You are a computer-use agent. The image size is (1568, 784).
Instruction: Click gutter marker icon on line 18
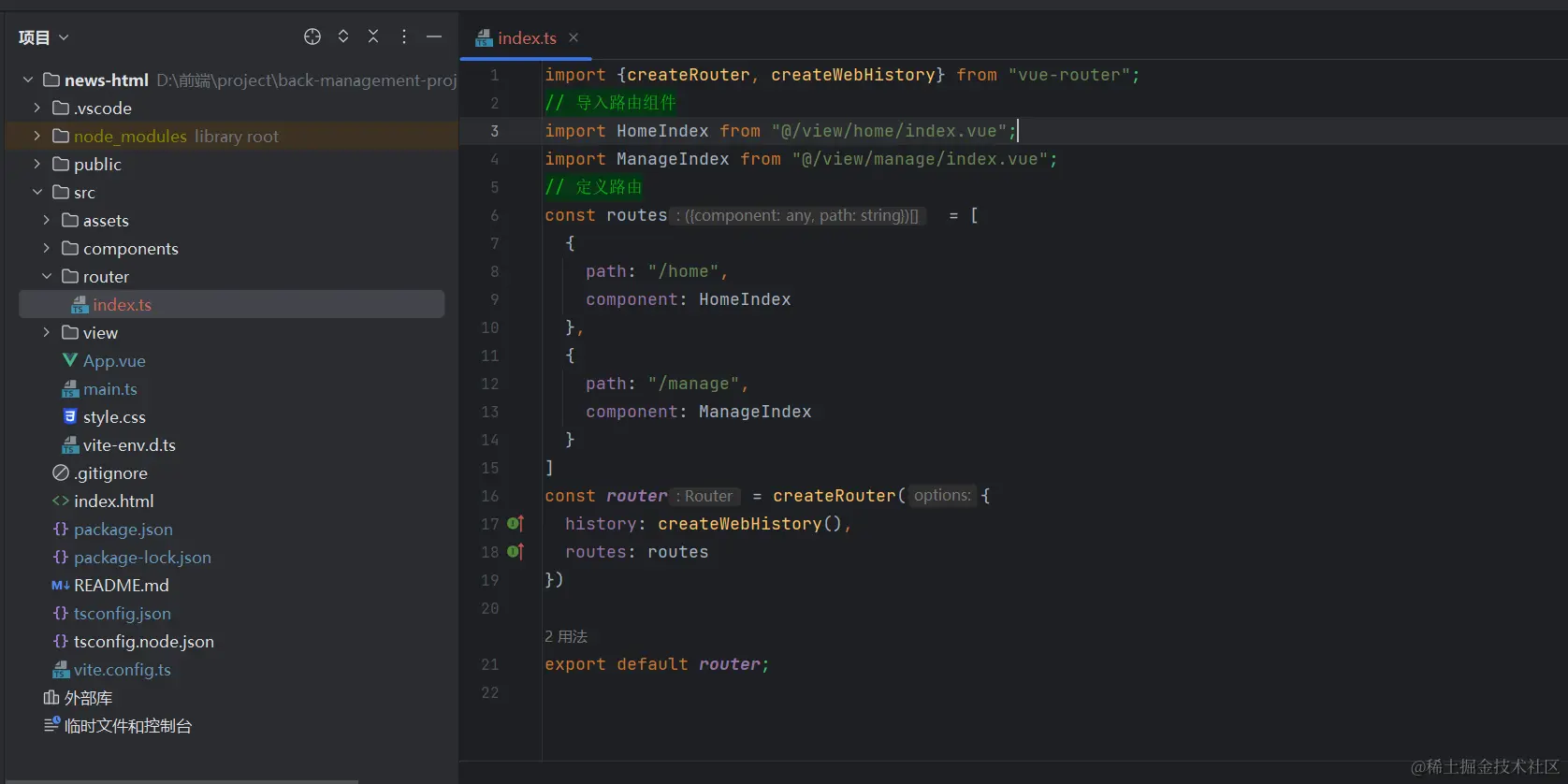pyautogui.click(x=515, y=552)
